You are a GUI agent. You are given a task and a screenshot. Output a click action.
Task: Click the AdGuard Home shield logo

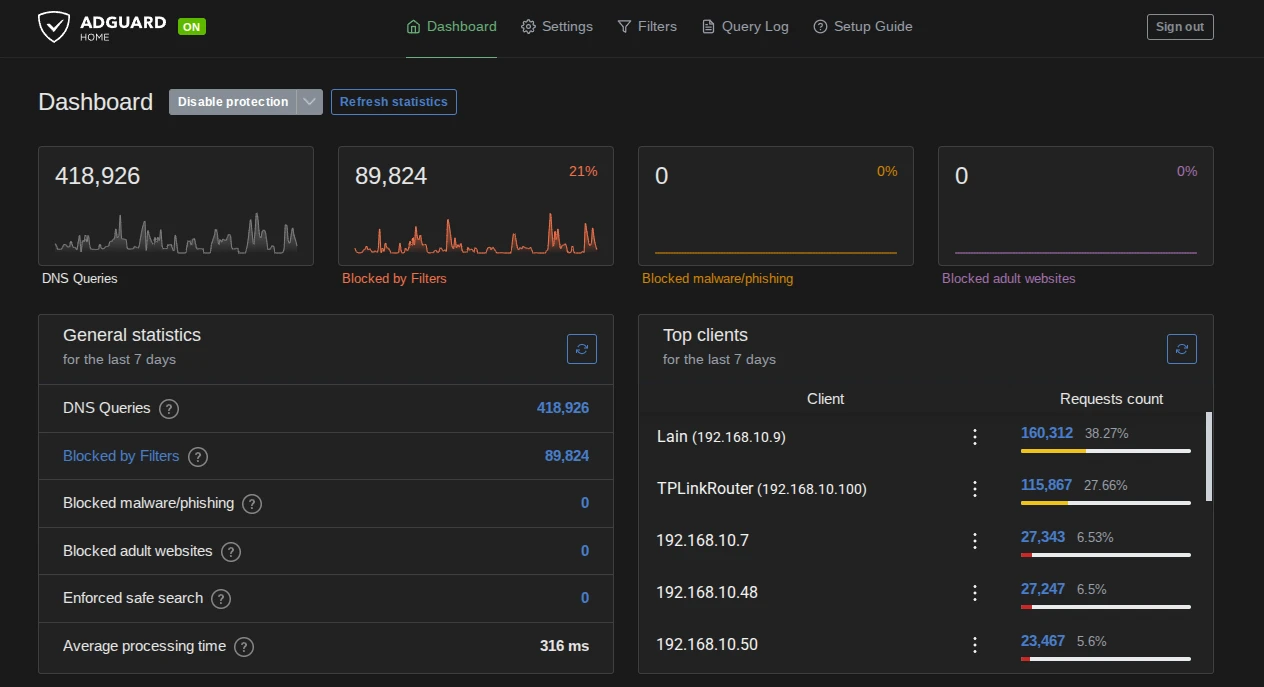point(54,27)
